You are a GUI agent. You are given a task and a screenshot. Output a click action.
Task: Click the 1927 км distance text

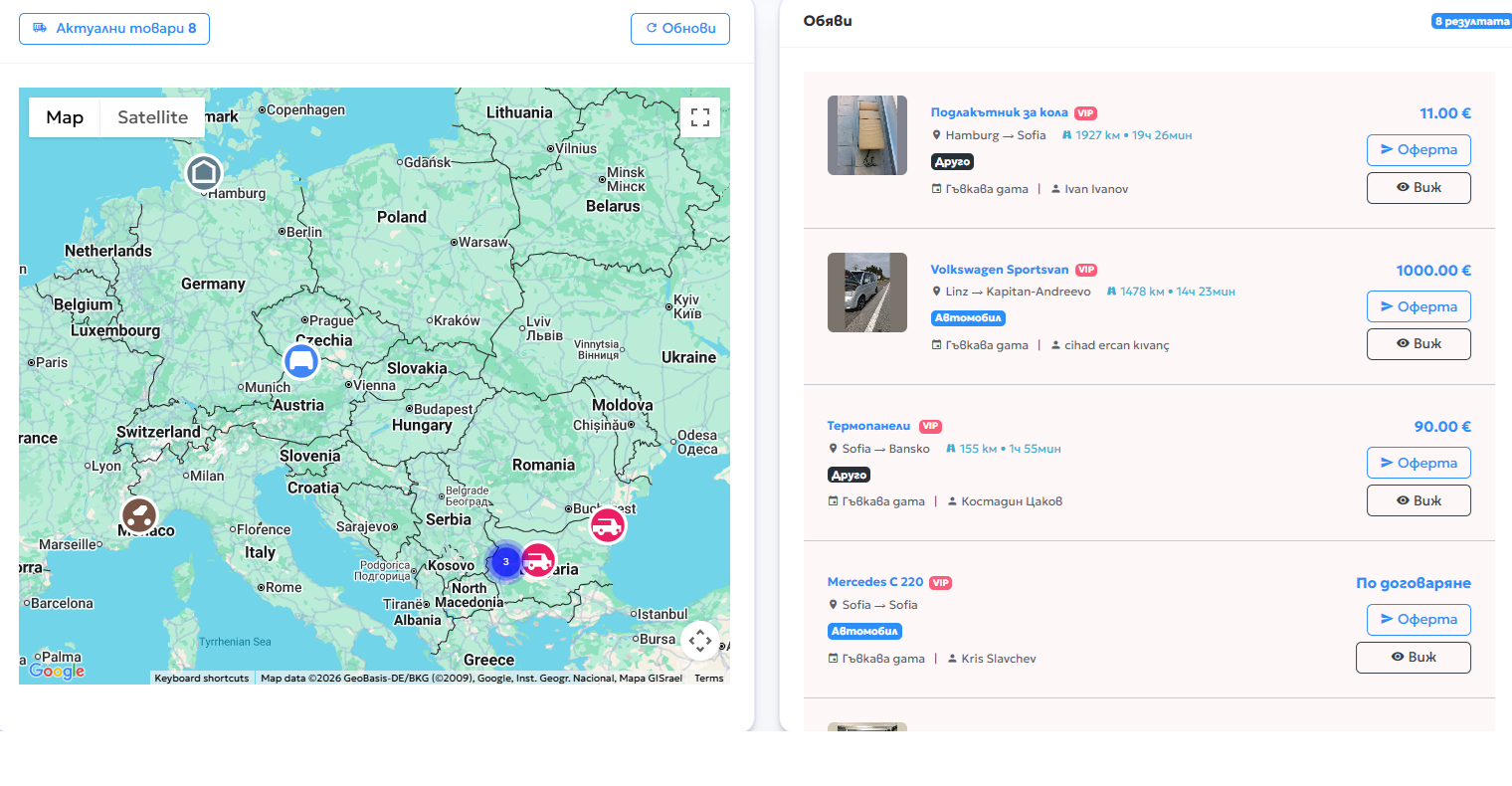point(1097,135)
